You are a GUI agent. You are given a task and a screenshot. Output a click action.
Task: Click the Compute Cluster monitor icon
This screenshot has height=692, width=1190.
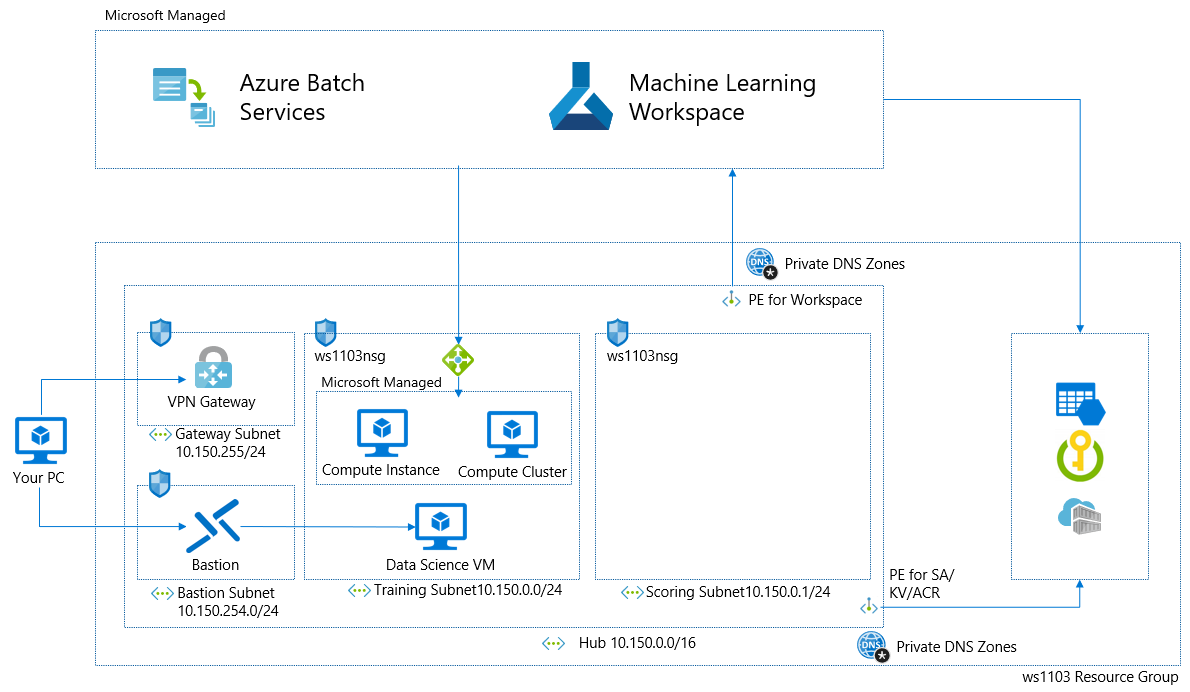(x=512, y=435)
